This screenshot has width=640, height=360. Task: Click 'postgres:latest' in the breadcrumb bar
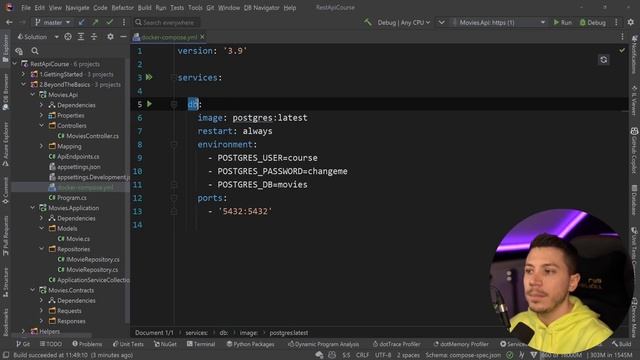tap(289, 333)
